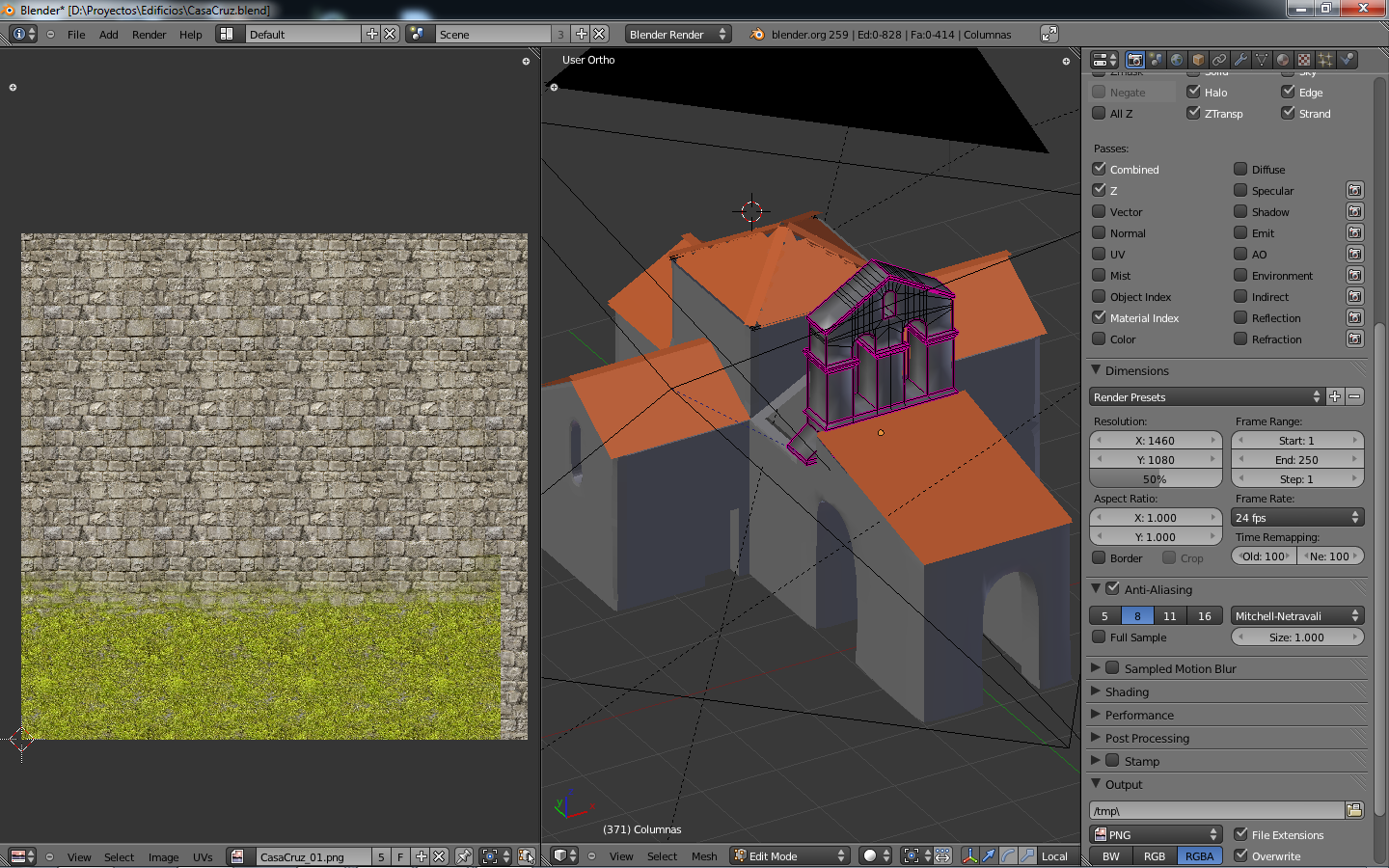Open the Texture properties tab

point(1304,60)
